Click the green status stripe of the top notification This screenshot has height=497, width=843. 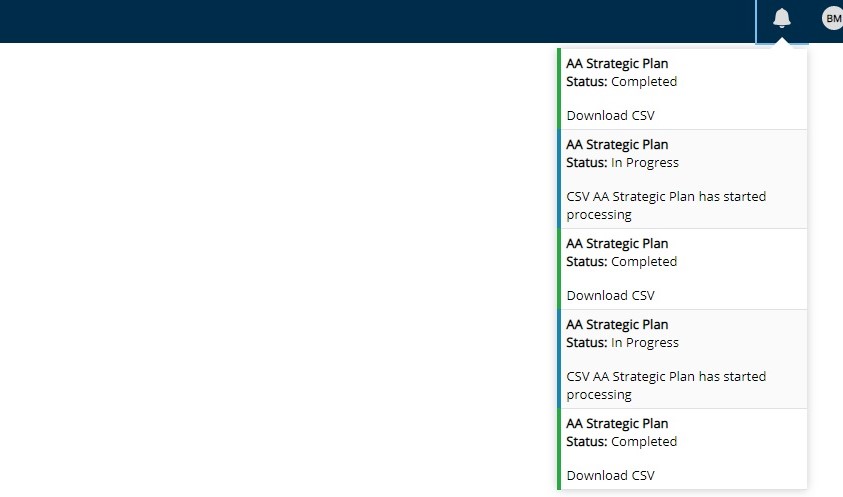tap(559, 89)
